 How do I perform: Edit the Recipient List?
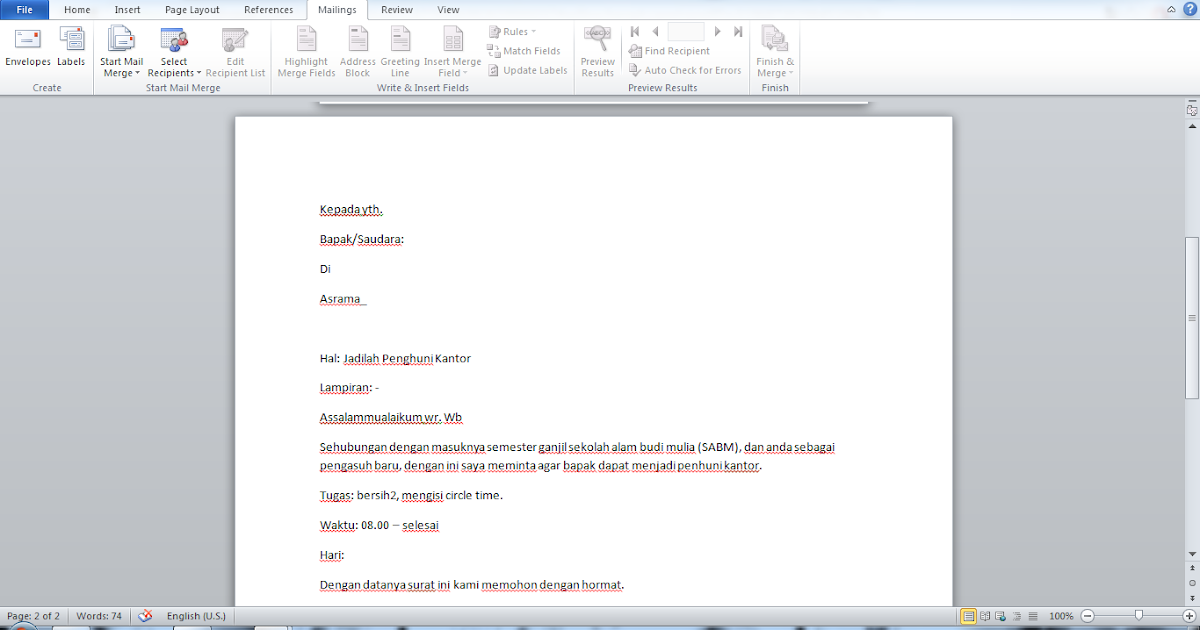click(235, 52)
